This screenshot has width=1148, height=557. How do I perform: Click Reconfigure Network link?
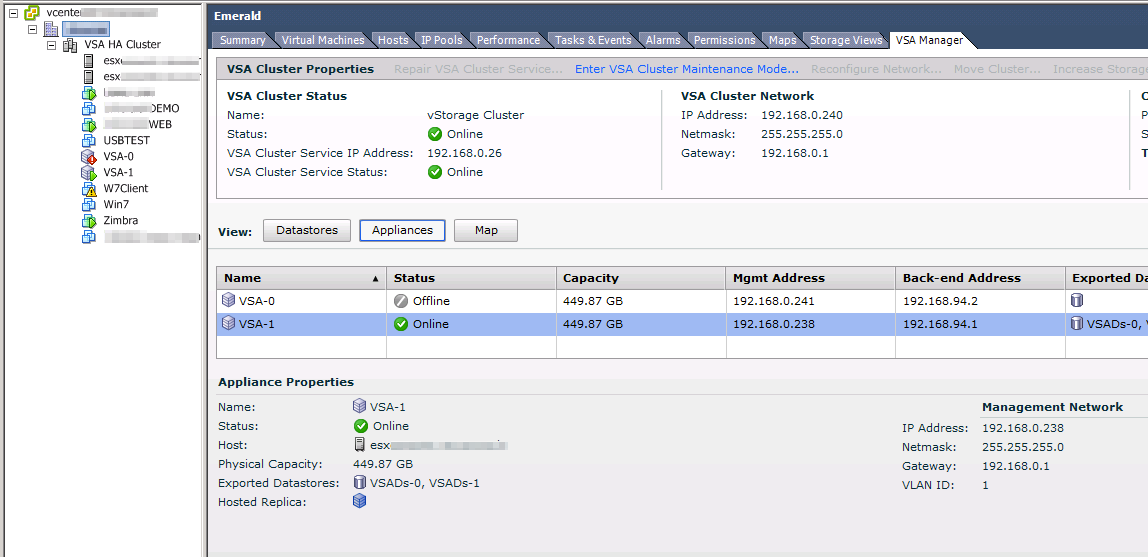(x=876, y=69)
